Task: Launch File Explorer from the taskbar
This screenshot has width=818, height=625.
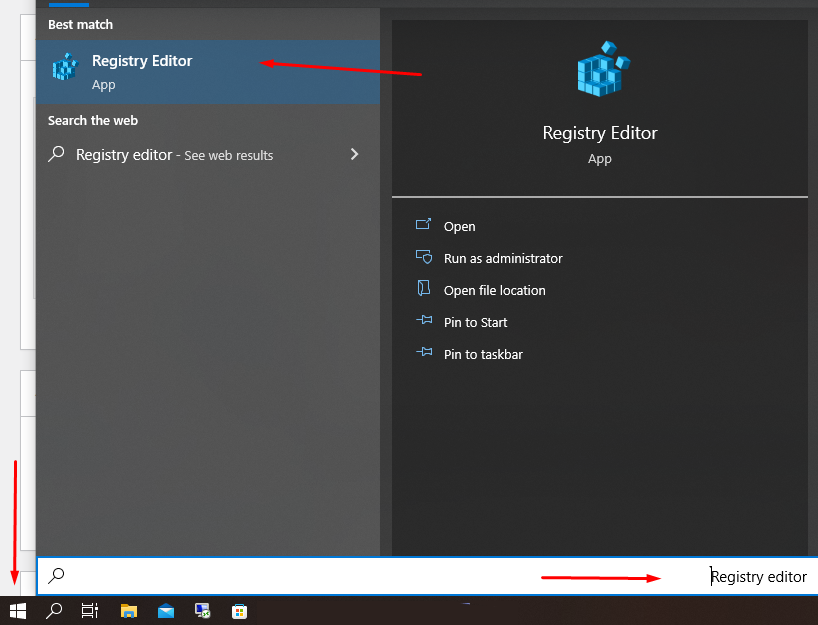Action: 129,610
